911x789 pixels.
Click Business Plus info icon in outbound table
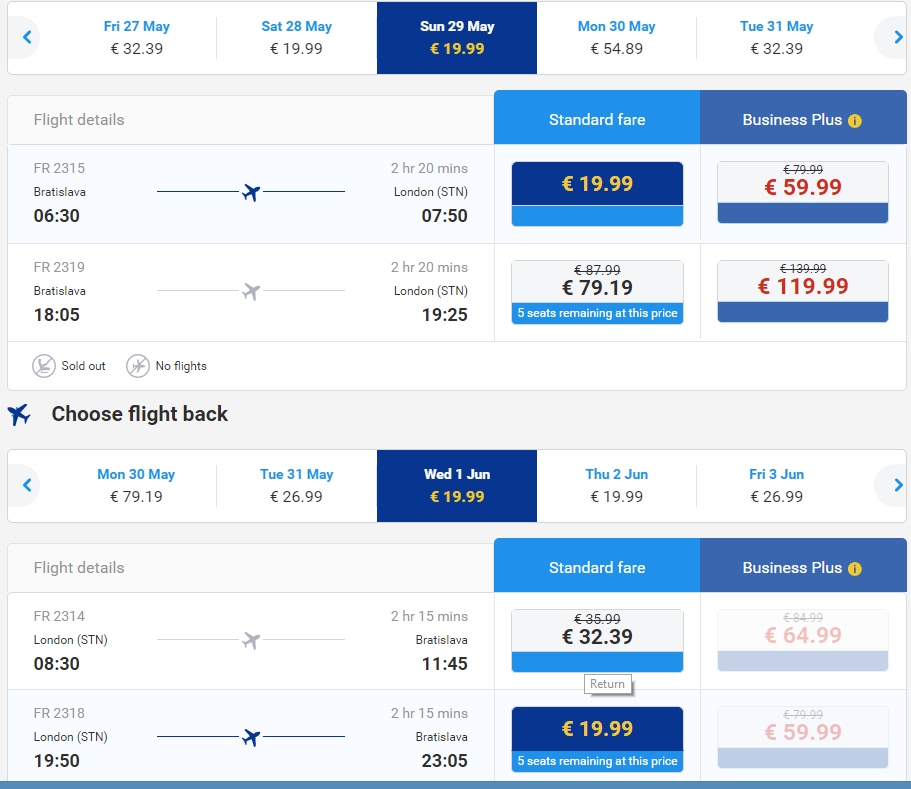855,121
